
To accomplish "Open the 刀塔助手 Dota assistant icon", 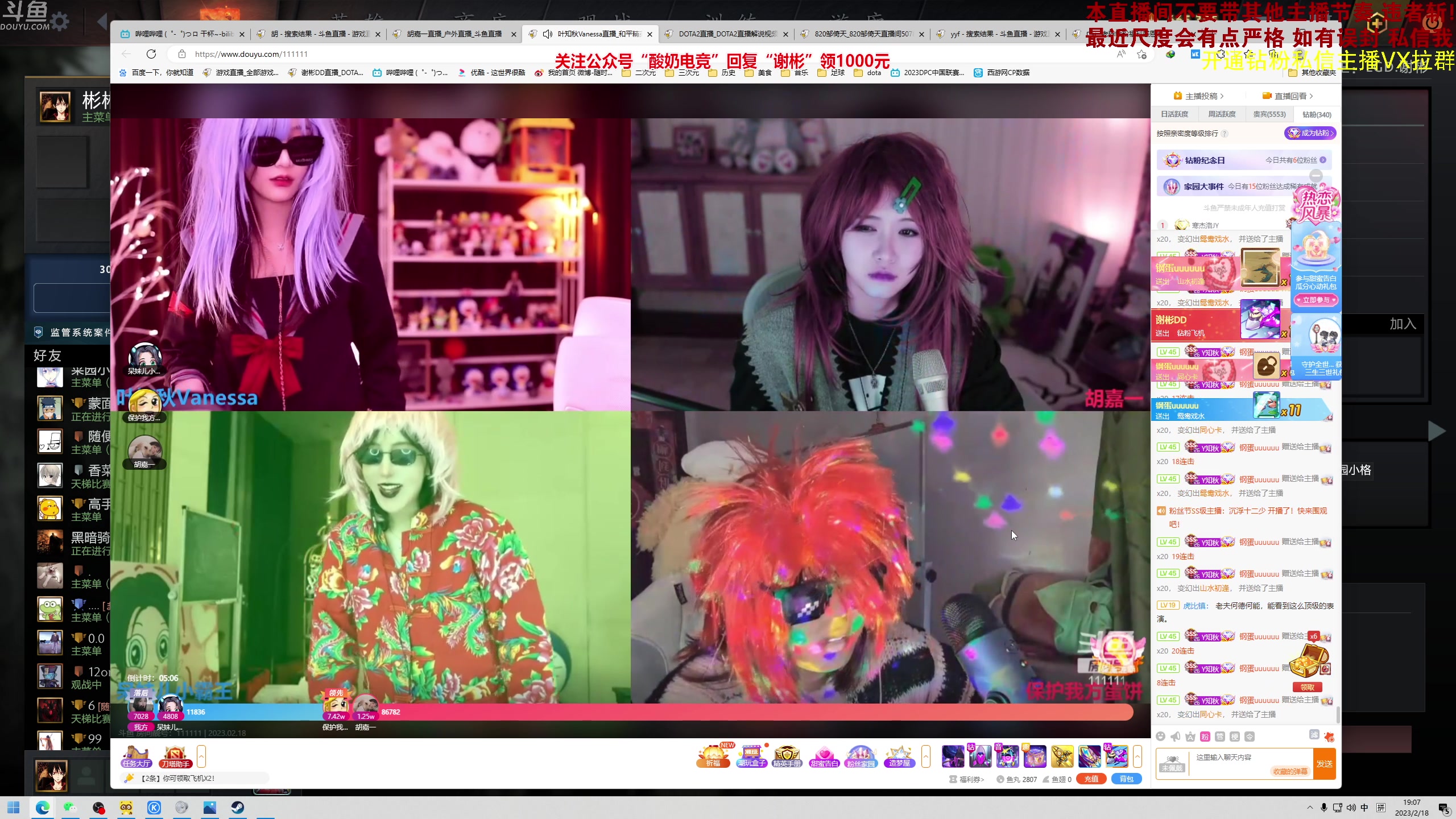I will (x=175, y=756).
